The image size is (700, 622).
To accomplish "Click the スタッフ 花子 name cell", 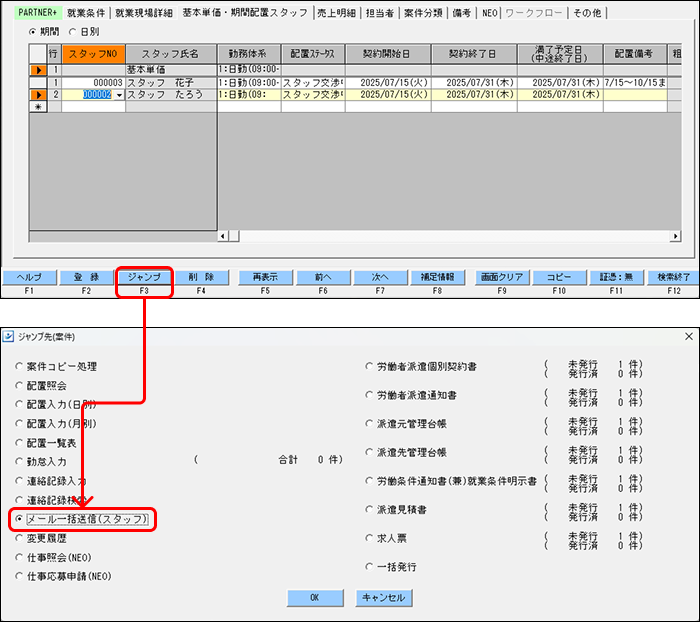I will 171,83.
